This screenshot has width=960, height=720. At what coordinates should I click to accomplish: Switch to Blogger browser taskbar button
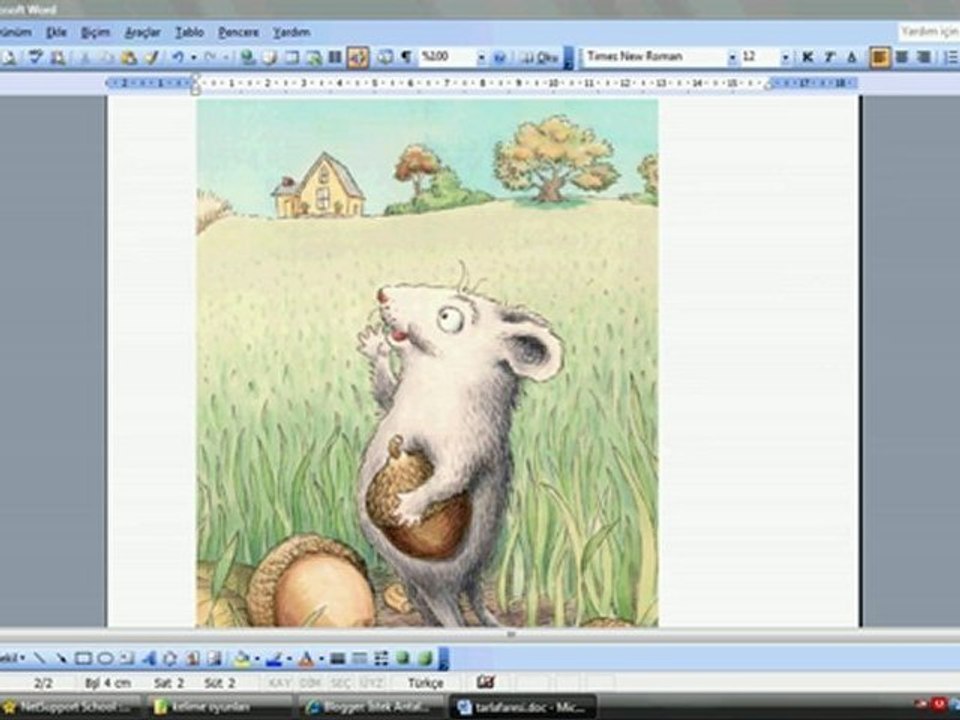coord(370,707)
